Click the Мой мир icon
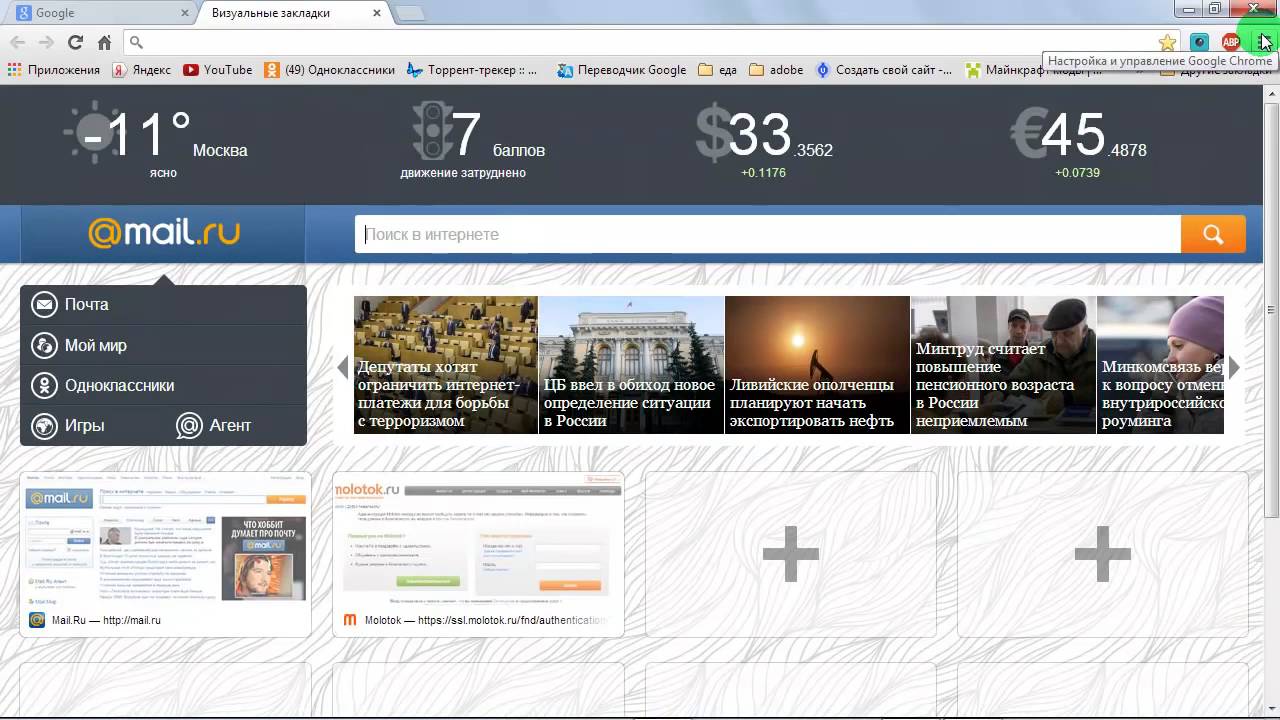This screenshot has height=720, width=1280. pyautogui.click(x=44, y=345)
